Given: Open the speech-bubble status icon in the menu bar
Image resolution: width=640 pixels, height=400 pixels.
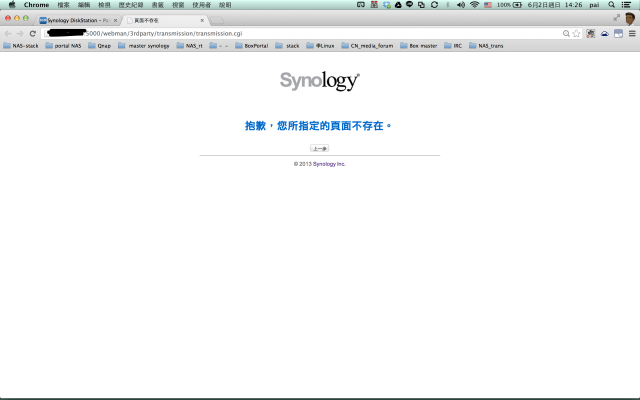Looking at the screenshot, I should tap(409, 4).
